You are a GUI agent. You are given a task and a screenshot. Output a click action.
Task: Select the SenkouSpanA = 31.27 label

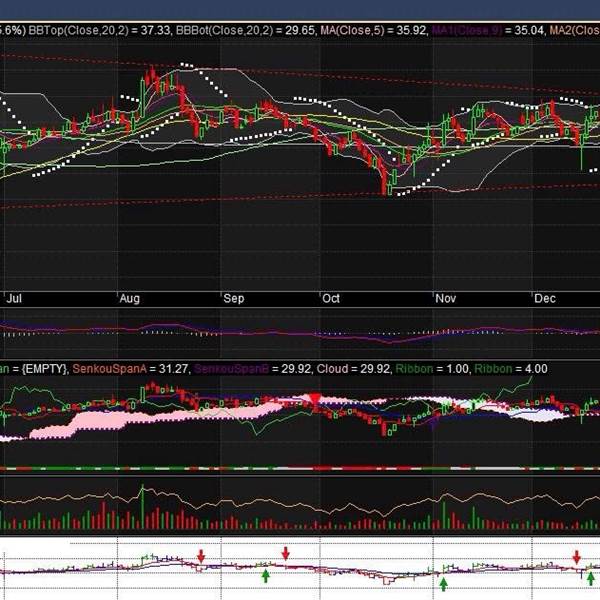pyautogui.click(x=130, y=369)
